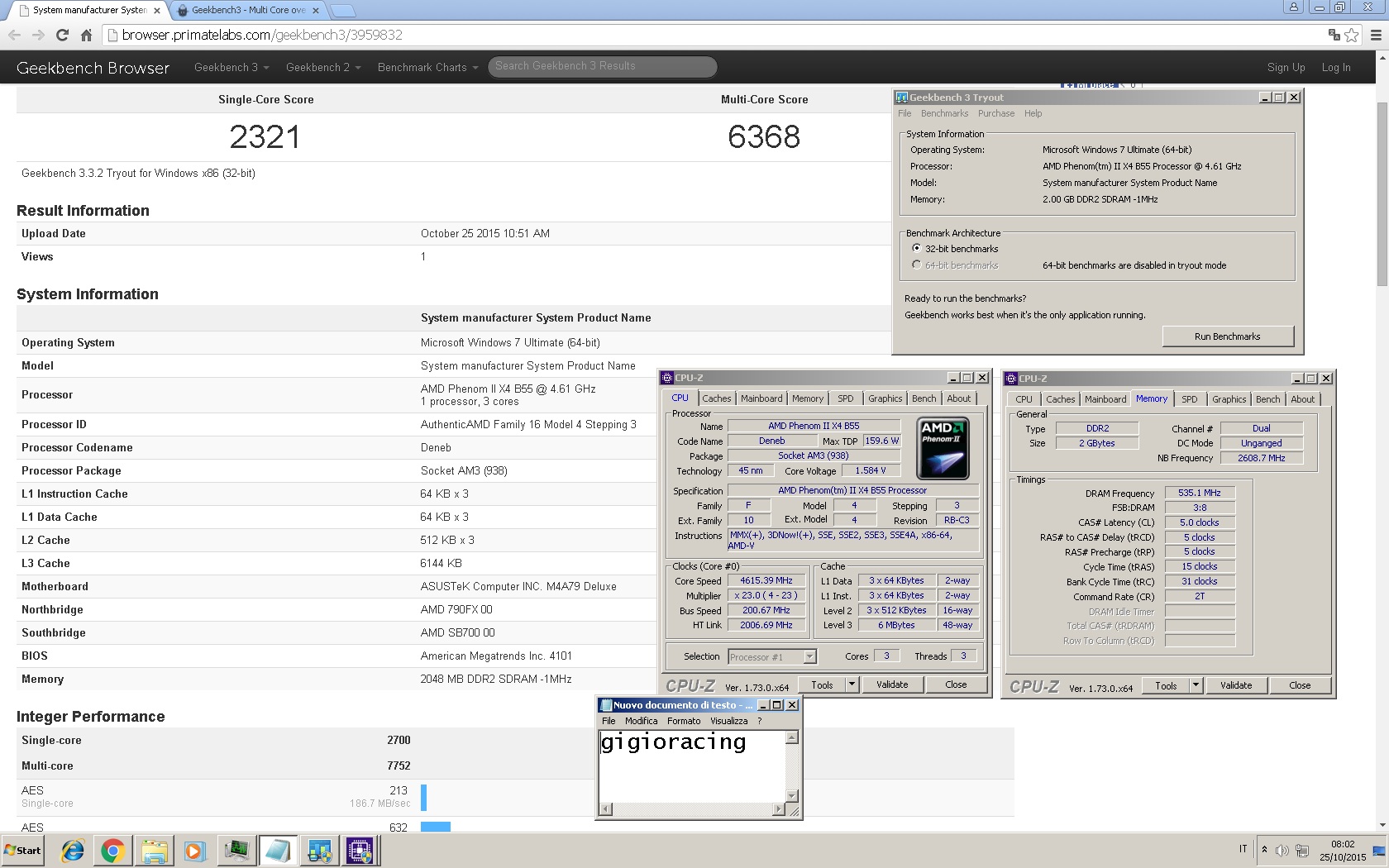This screenshot has width=1389, height=868.
Task: Click the Search Geekbench 3 Results field
Action: (602, 66)
